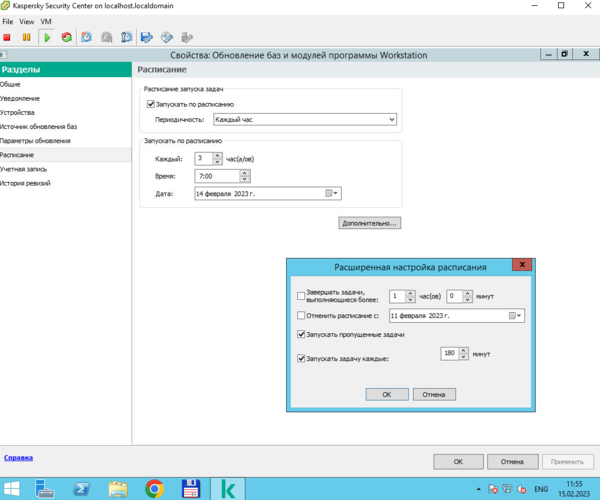Click the red stop VM toolbar icon
This screenshot has height=500, width=600.
click(x=7, y=37)
